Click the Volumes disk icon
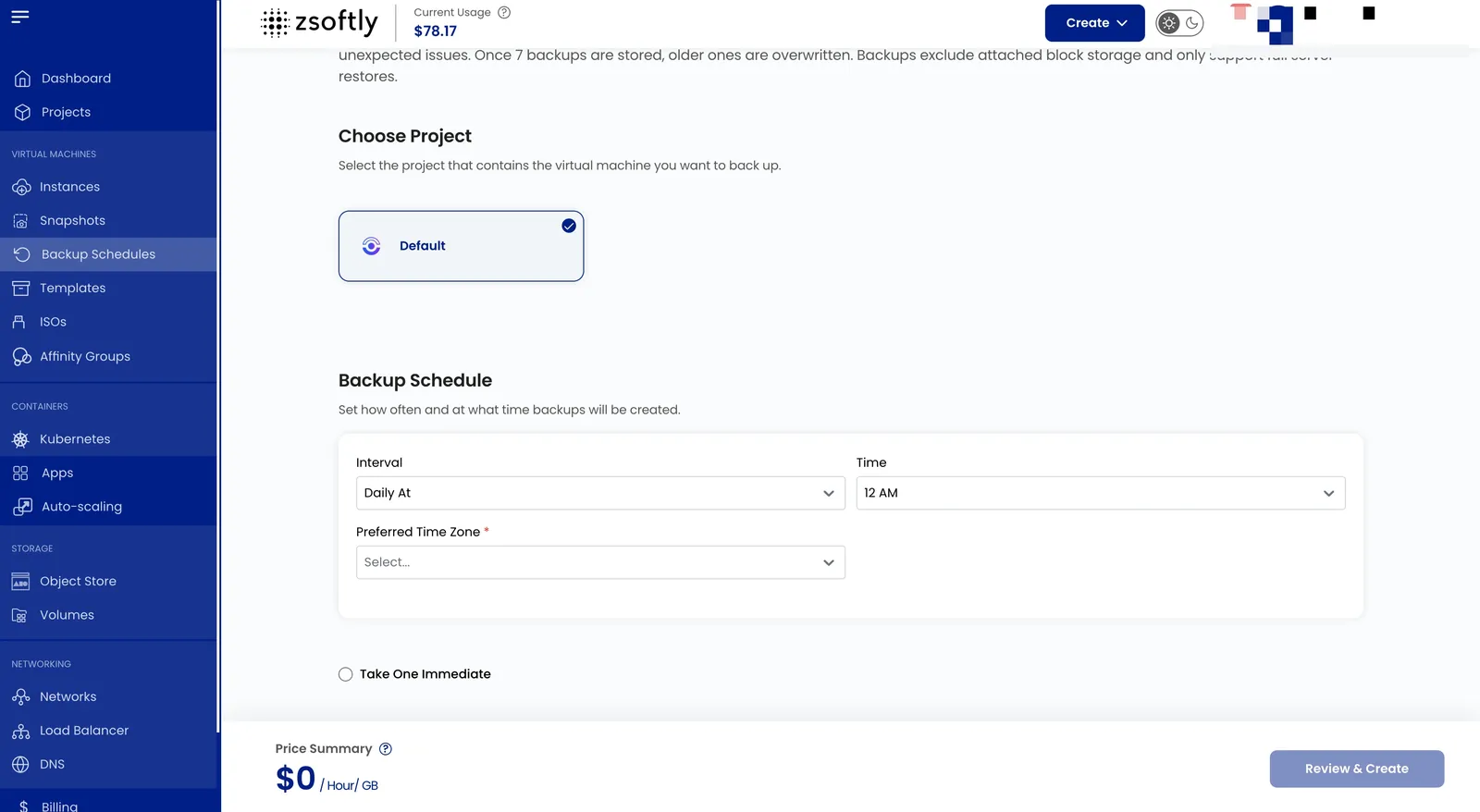1480x812 pixels. tap(19, 615)
